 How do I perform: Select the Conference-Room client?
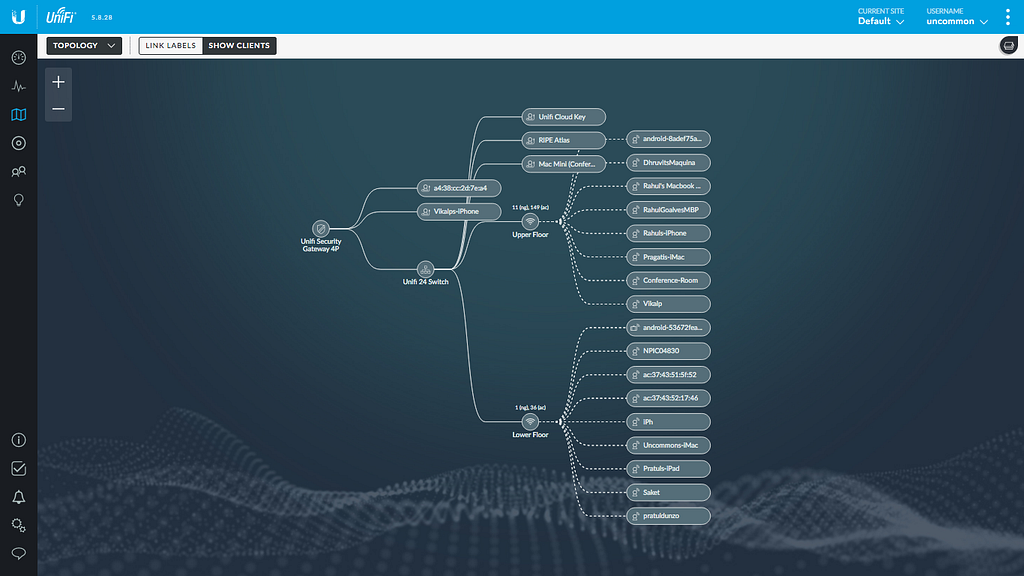tap(668, 280)
